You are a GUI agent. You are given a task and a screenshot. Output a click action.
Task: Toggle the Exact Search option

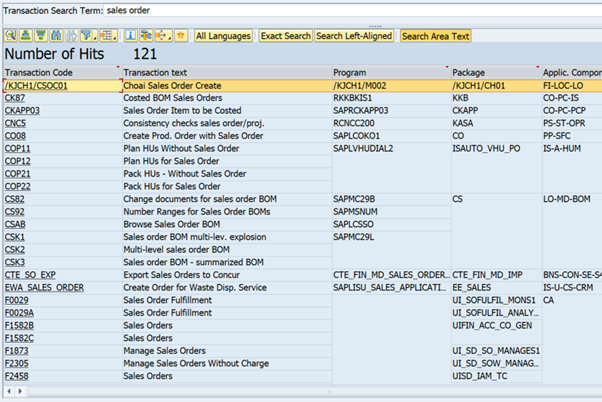pyautogui.click(x=285, y=36)
